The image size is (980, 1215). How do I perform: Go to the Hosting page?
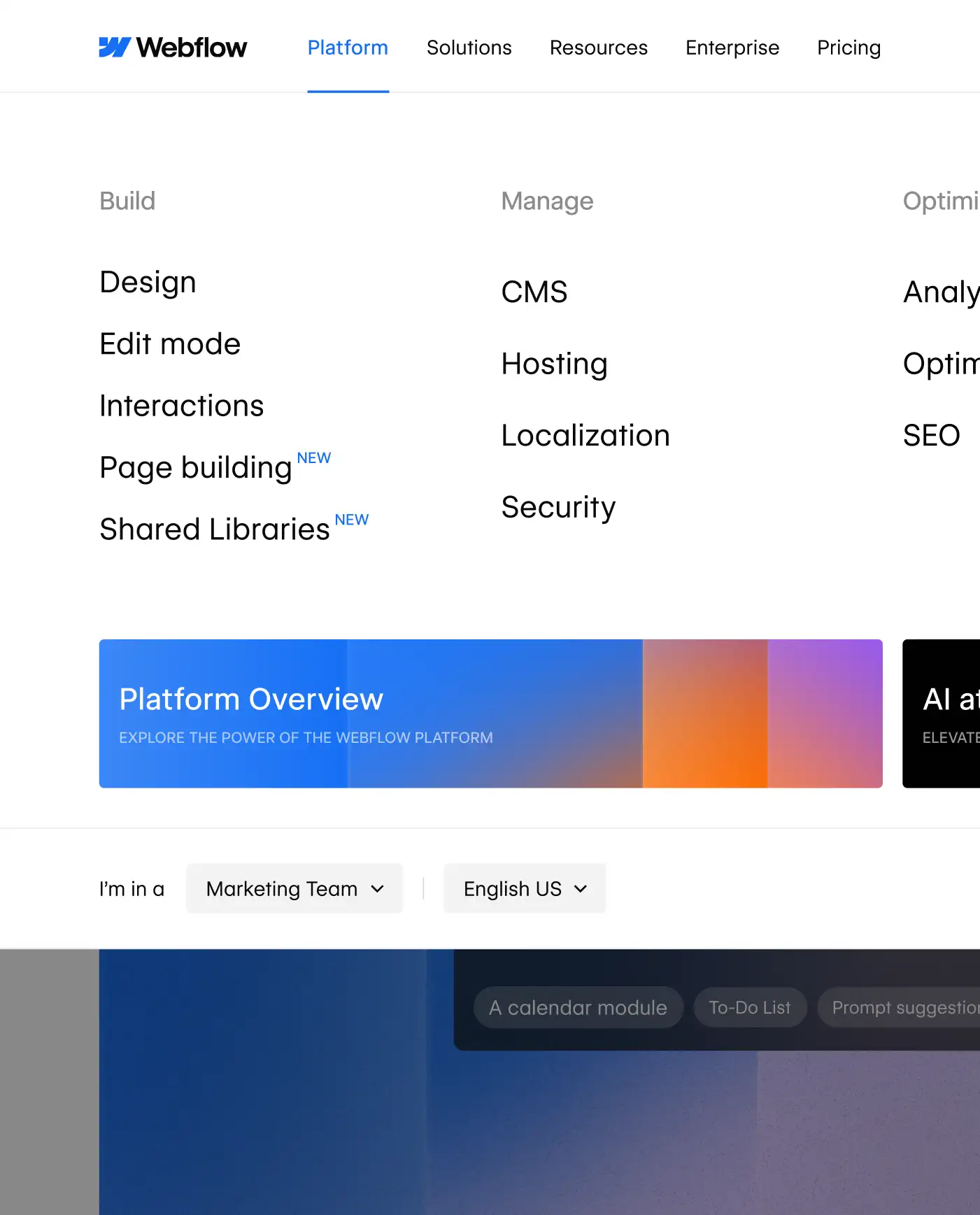pyautogui.click(x=555, y=364)
